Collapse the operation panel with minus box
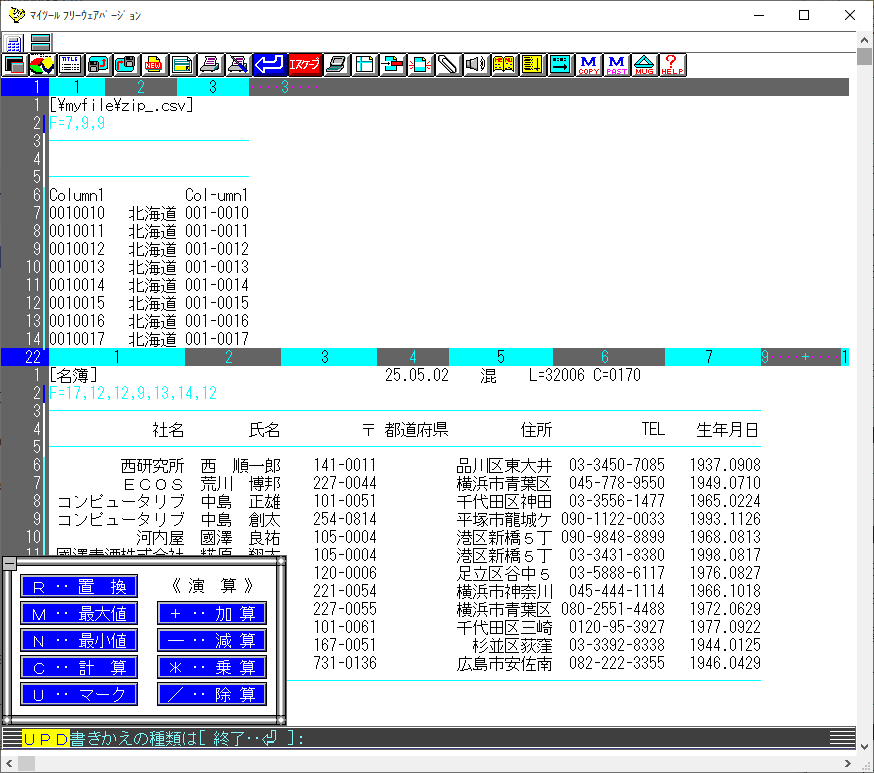The width and height of the screenshot is (874, 773). click(9, 564)
